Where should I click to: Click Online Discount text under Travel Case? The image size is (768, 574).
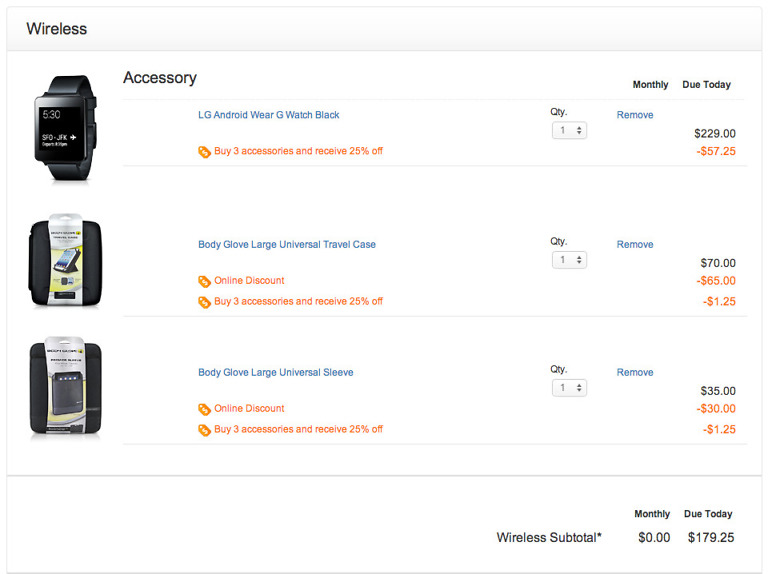[249, 281]
